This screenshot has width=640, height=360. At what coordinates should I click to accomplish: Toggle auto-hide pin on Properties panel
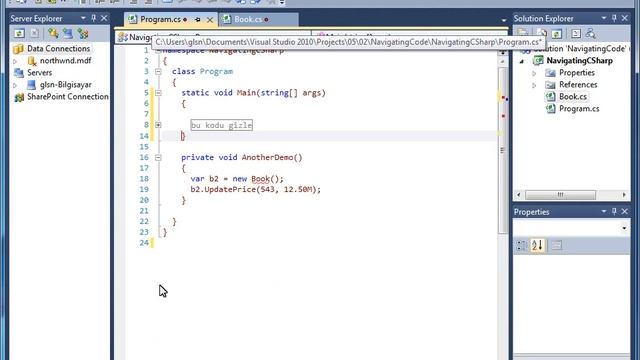click(614, 212)
